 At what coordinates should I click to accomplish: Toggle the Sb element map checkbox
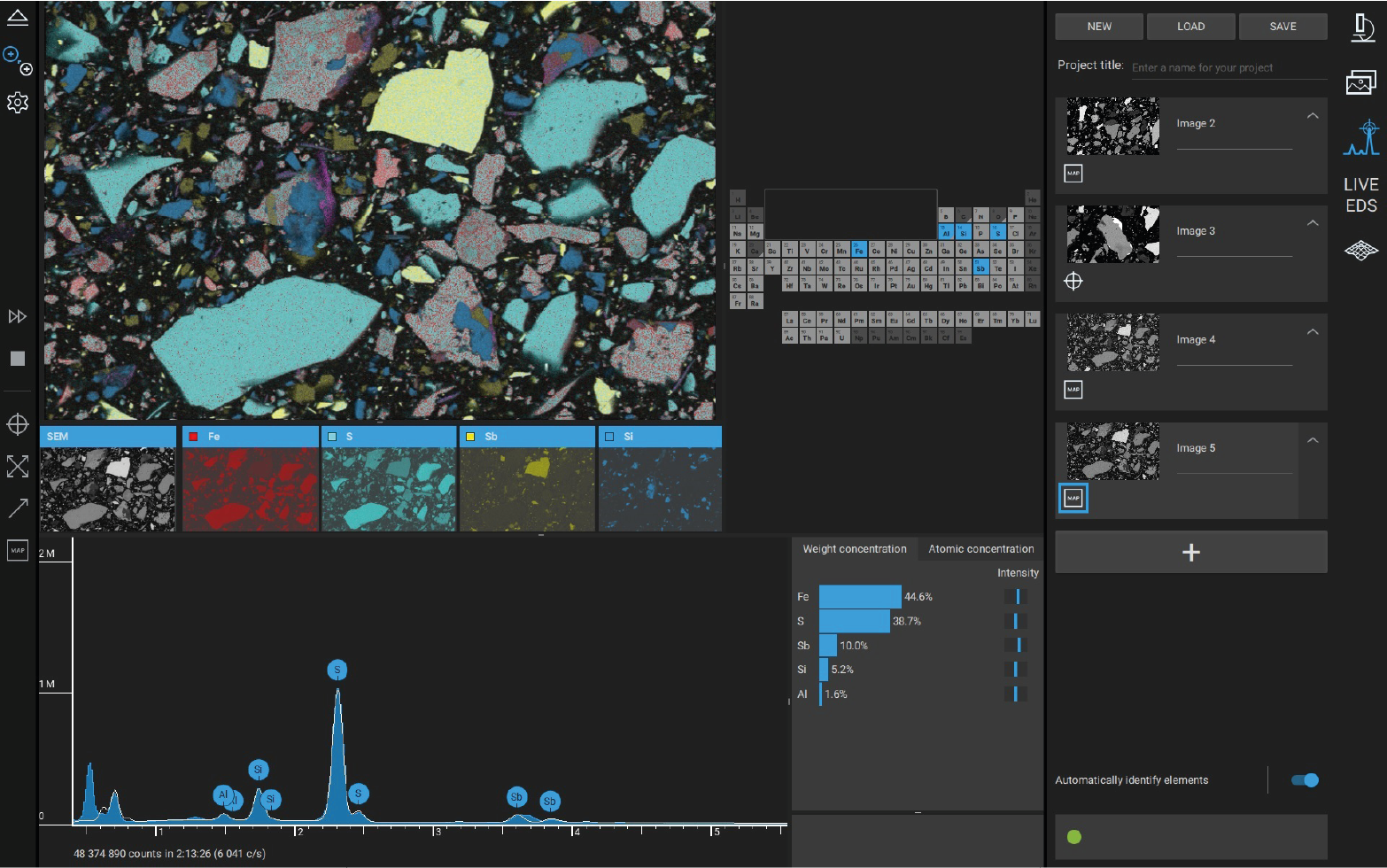pos(470,437)
